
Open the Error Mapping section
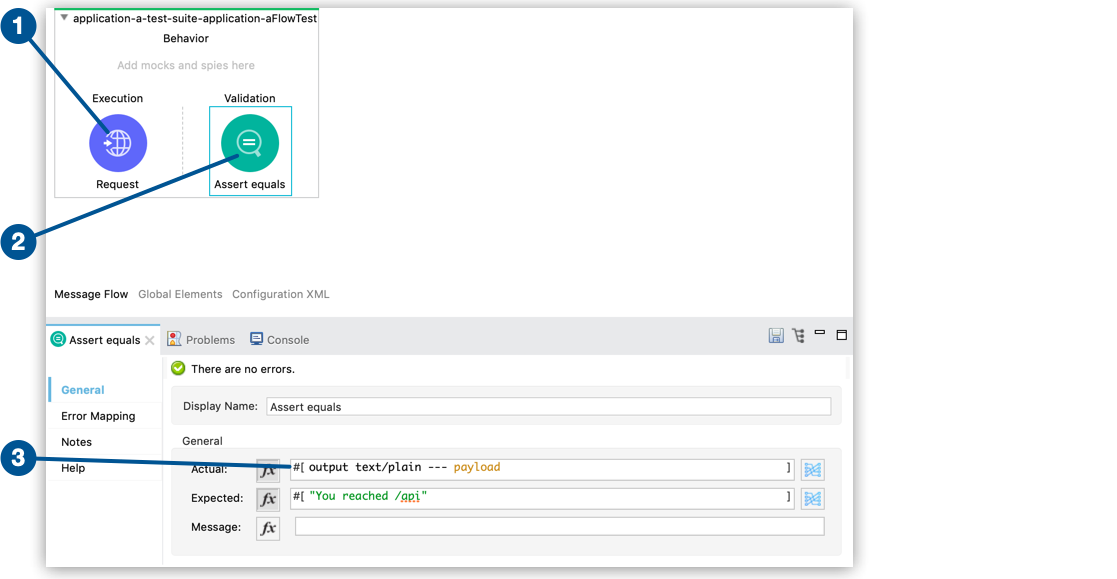coord(98,416)
